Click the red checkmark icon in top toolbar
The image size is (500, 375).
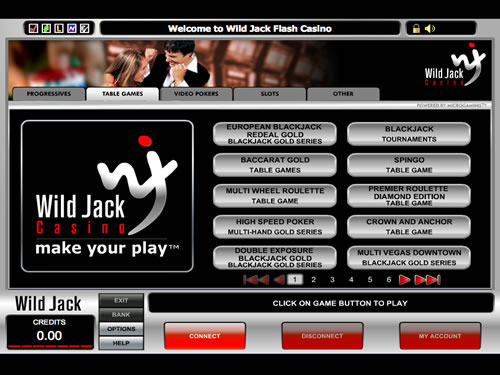pos(33,29)
